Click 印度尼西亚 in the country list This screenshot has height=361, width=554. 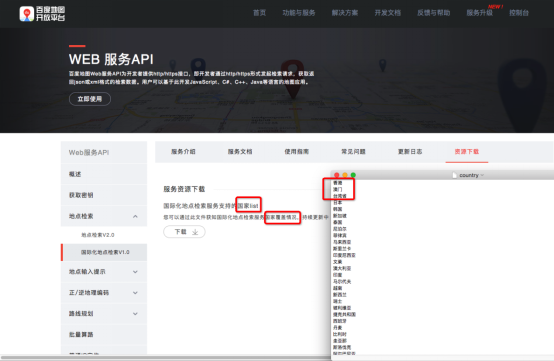[x=344, y=255]
